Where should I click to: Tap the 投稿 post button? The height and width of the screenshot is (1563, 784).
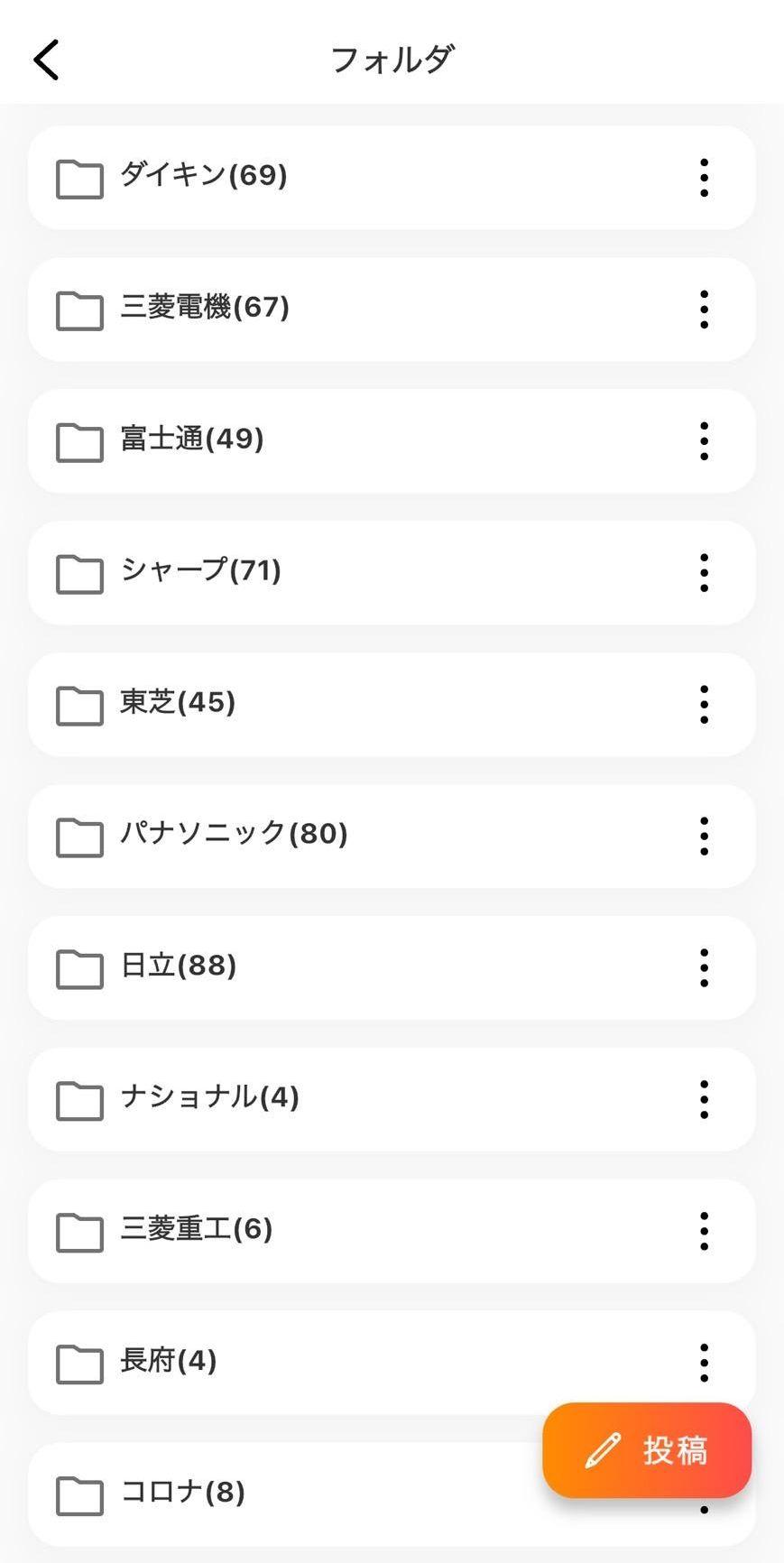click(x=647, y=1450)
